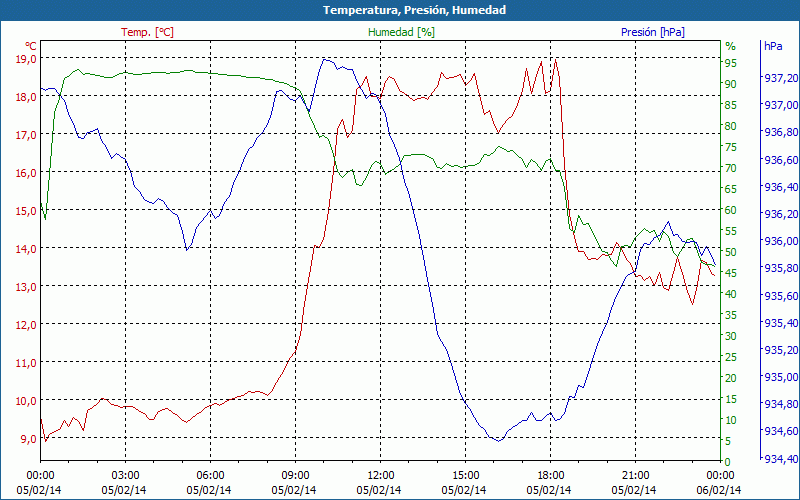Click the '06/02/14' date label
Viewport: 800px width, 500px height.
[719, 490]
